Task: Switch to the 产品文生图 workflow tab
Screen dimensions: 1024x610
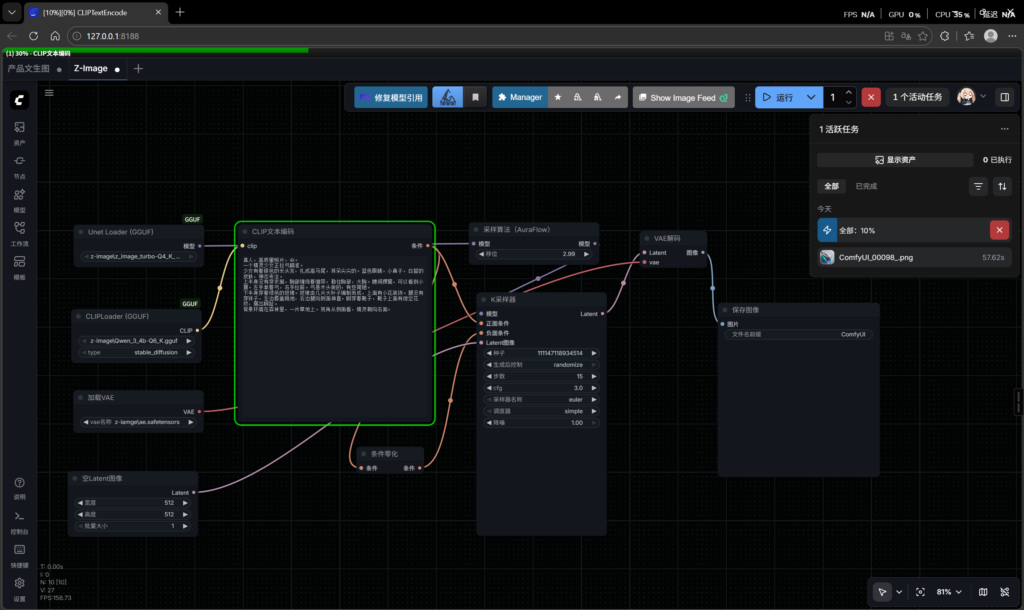Action: [x=29, y=69]
